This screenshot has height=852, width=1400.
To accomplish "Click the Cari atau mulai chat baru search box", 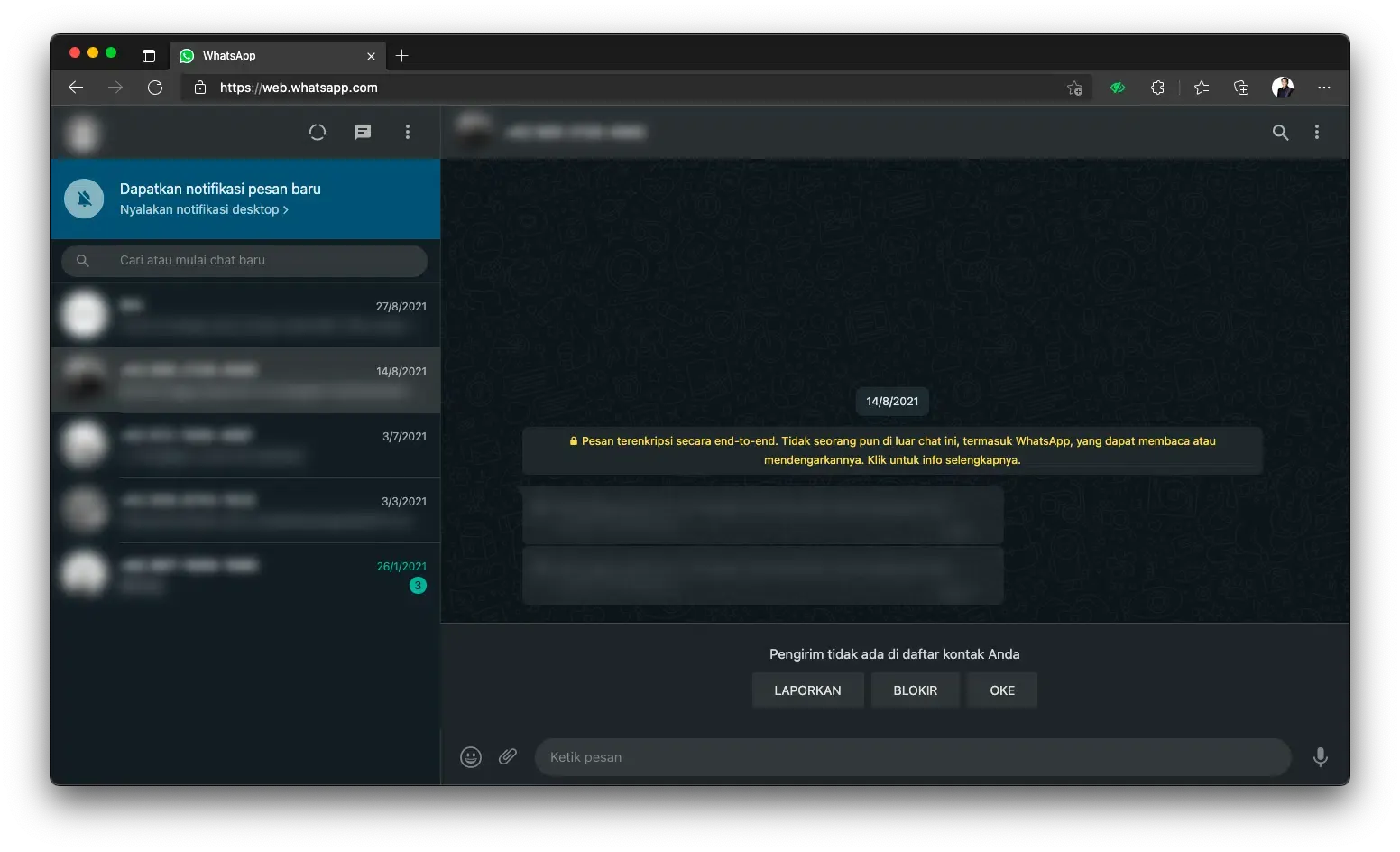I will point(262,260).
